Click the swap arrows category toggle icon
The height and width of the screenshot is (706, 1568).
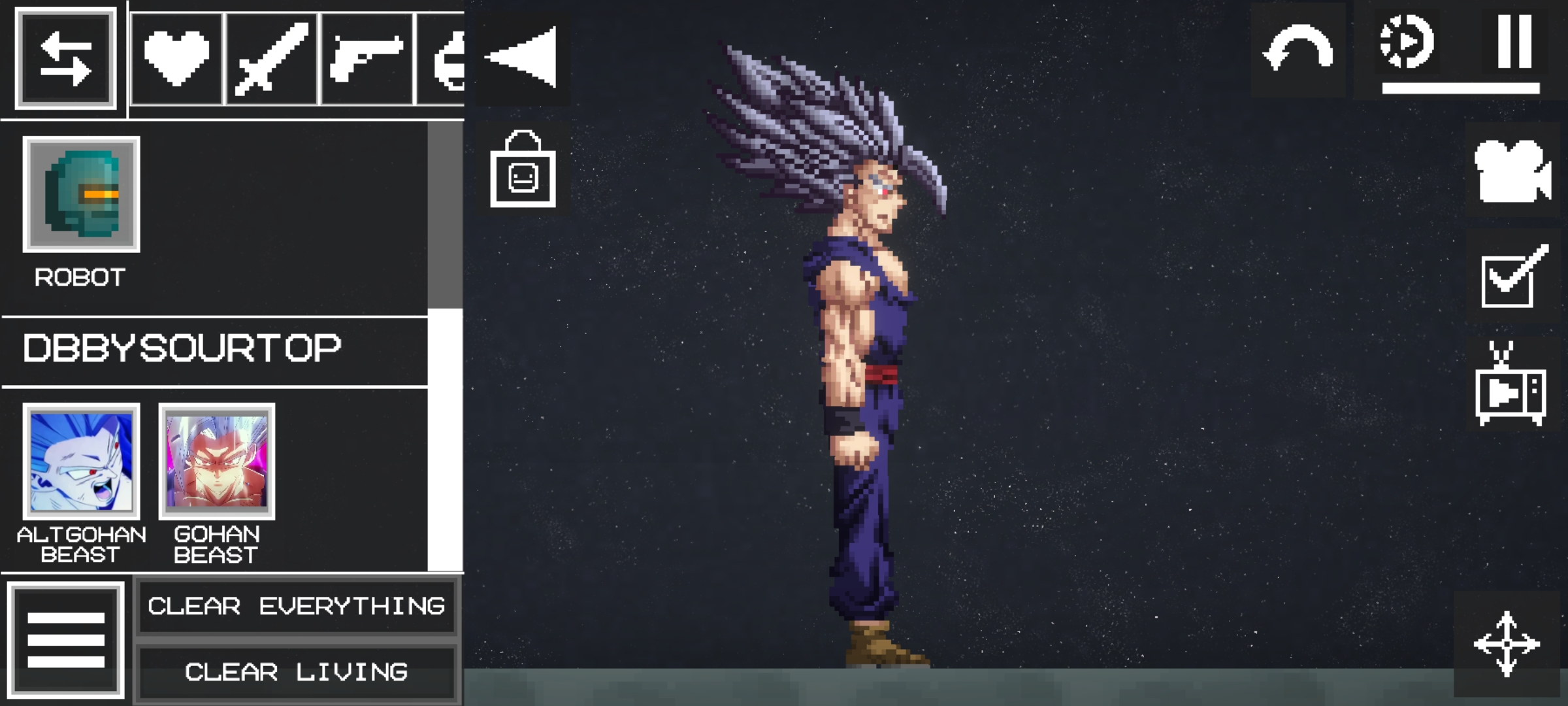[x=65, y=58]
